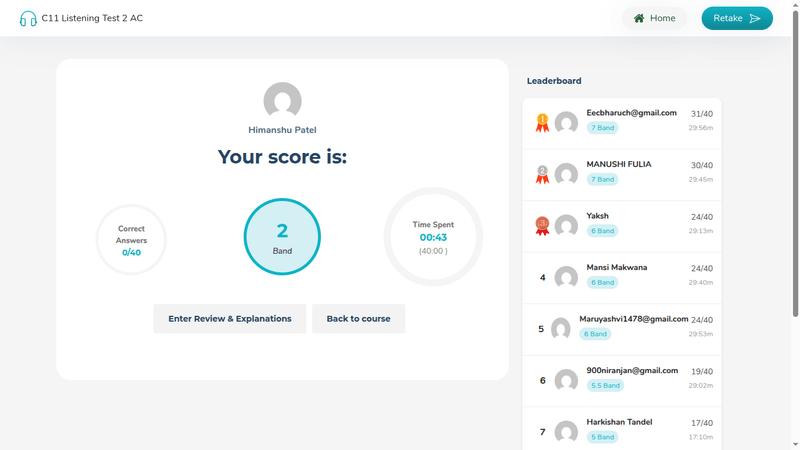The image size is (800, 450).
Task: Click Yaksh's 24/40 score
Action: (702, 217)
